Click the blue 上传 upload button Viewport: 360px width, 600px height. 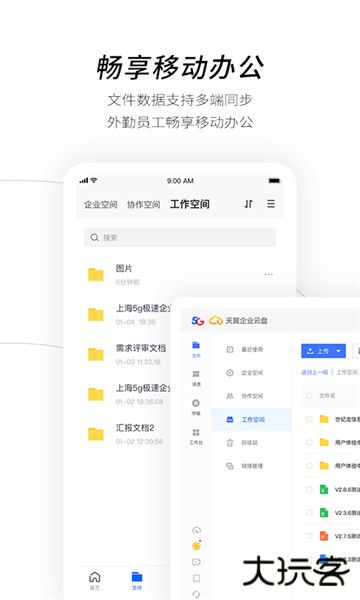(x=323, y=351)
